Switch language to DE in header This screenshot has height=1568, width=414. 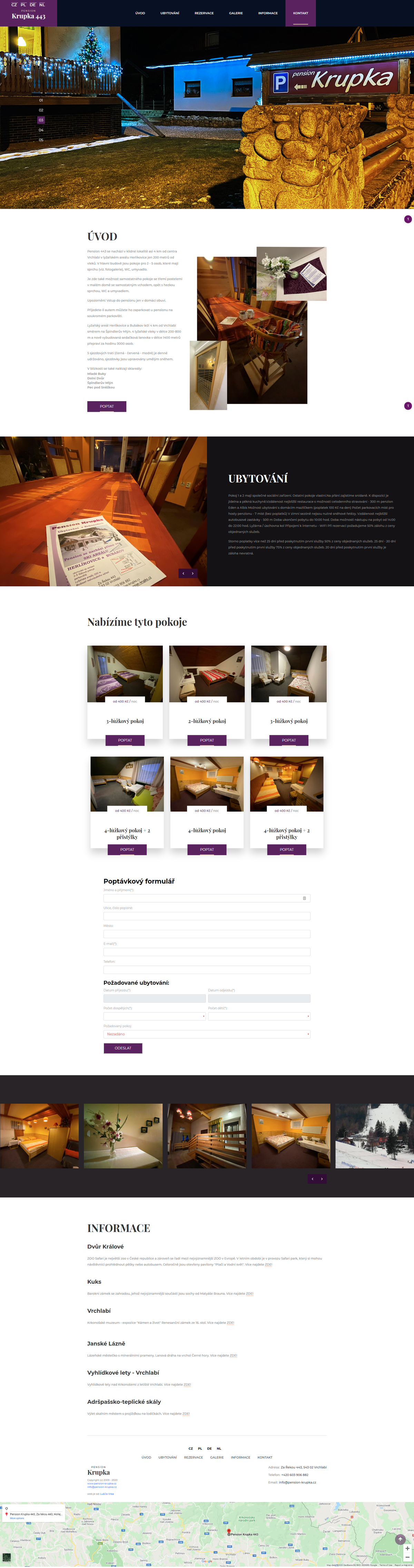click(x=33, y=4)
